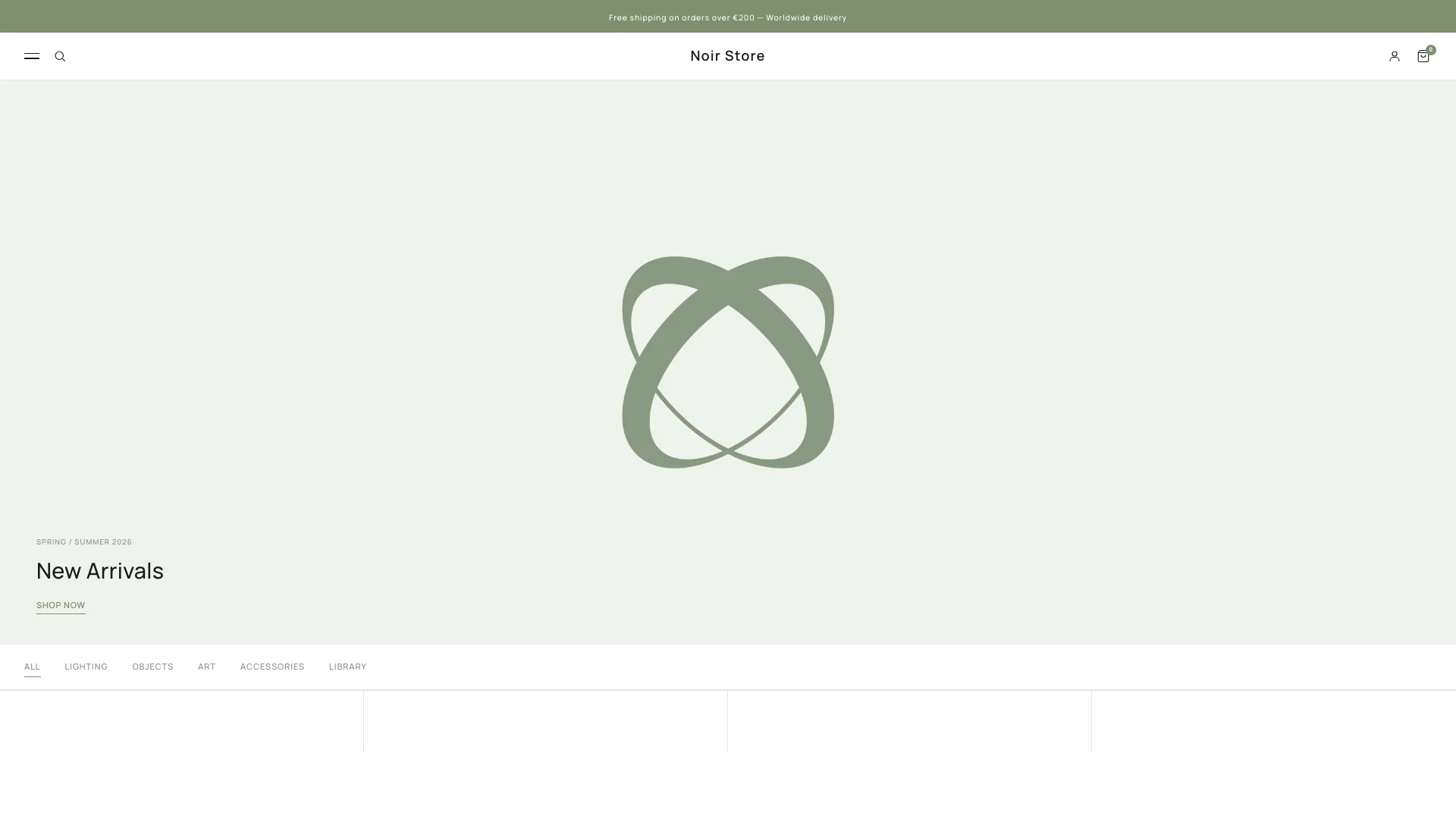Open the fourth product card in grid
This screenshot has height=819, width=1456.
[x=1273, y=722]
